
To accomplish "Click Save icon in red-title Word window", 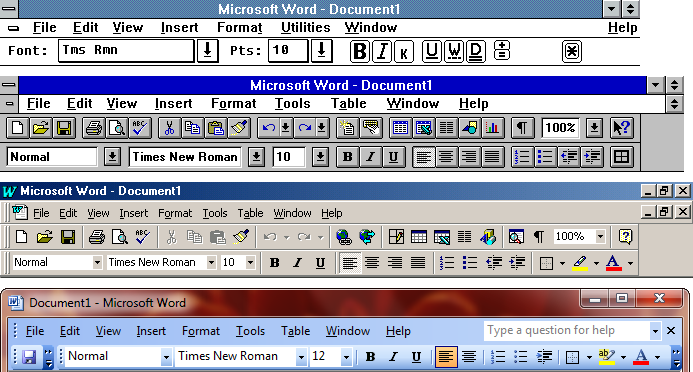I will click(29, 357).
